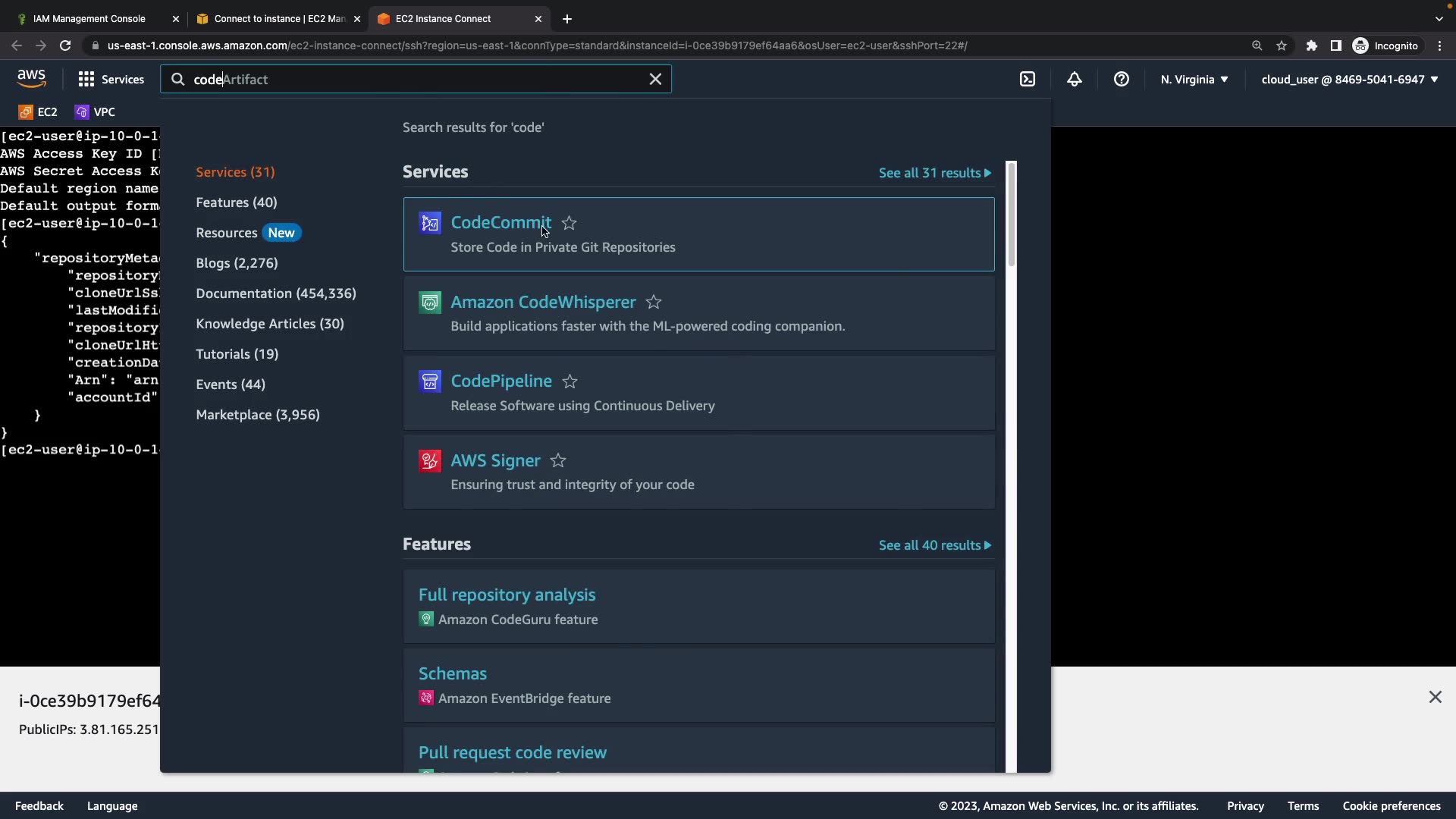Viewport: 1456px width, 819px height.
Task: Open the EC2 shortcut in favorites bar
Action: [x=38, y=112]
